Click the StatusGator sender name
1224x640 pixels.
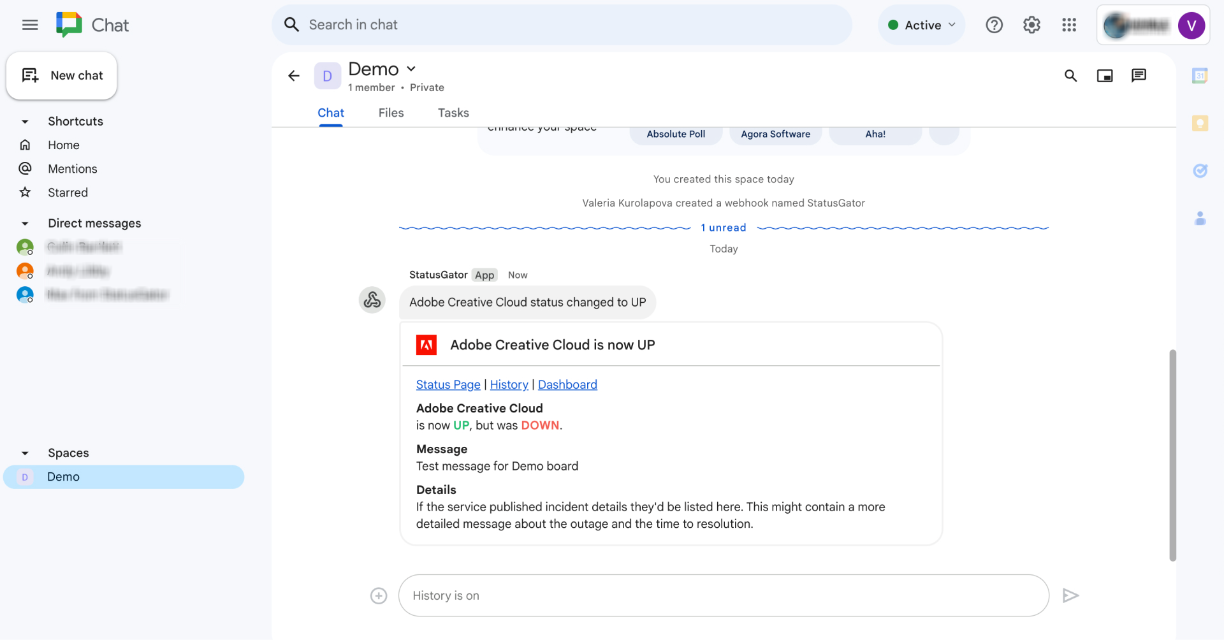point(438,275)
